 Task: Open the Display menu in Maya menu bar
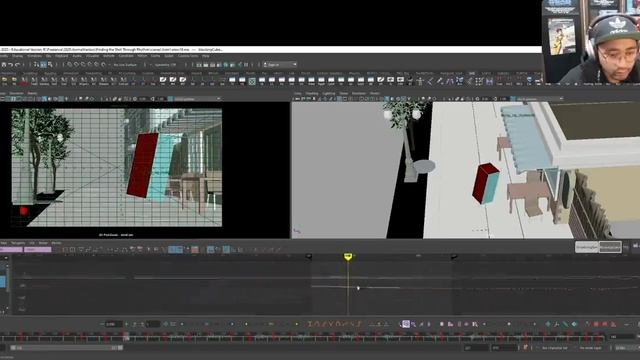[x=18, y=56]
